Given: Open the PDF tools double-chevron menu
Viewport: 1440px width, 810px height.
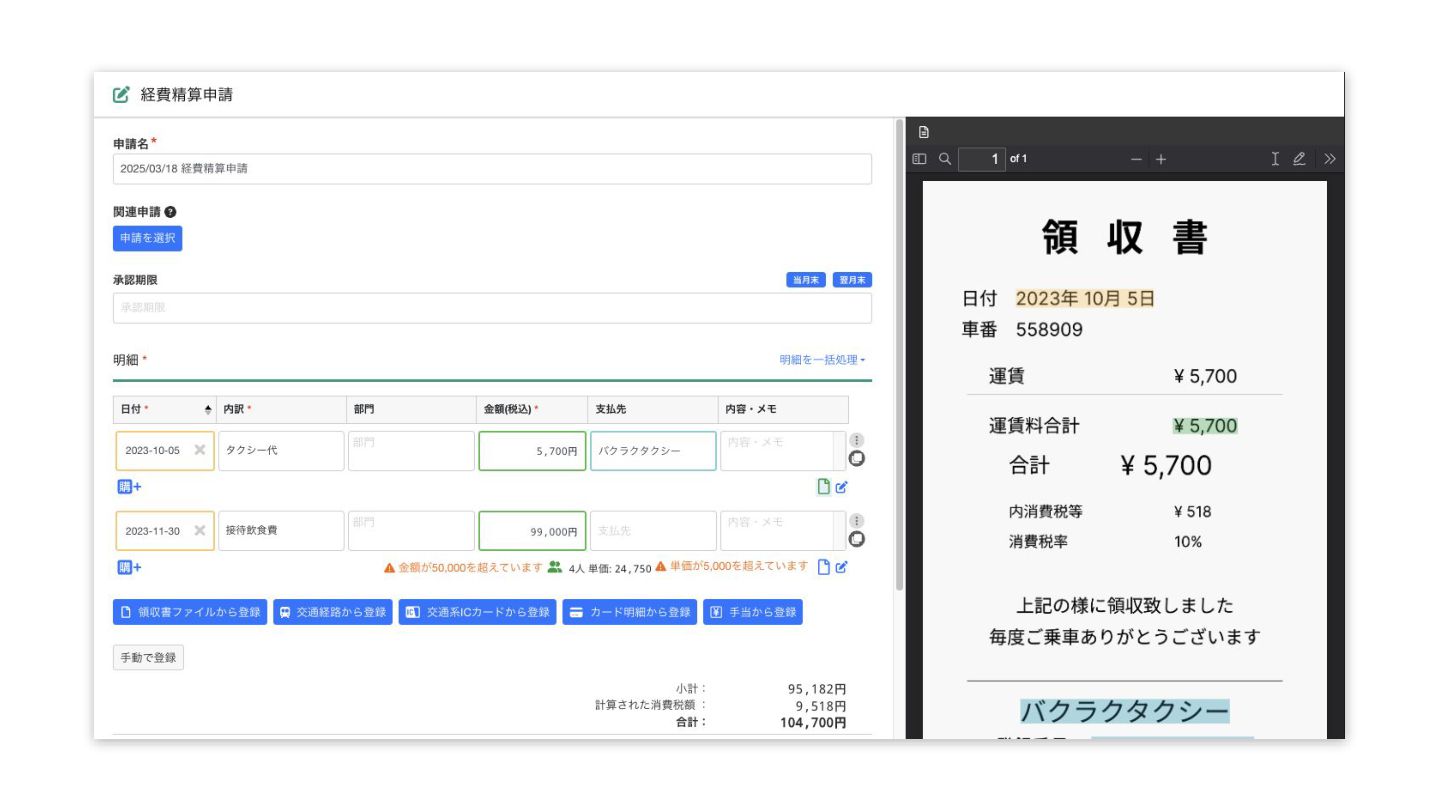Looking at the screenshot, I should 1329,159.
